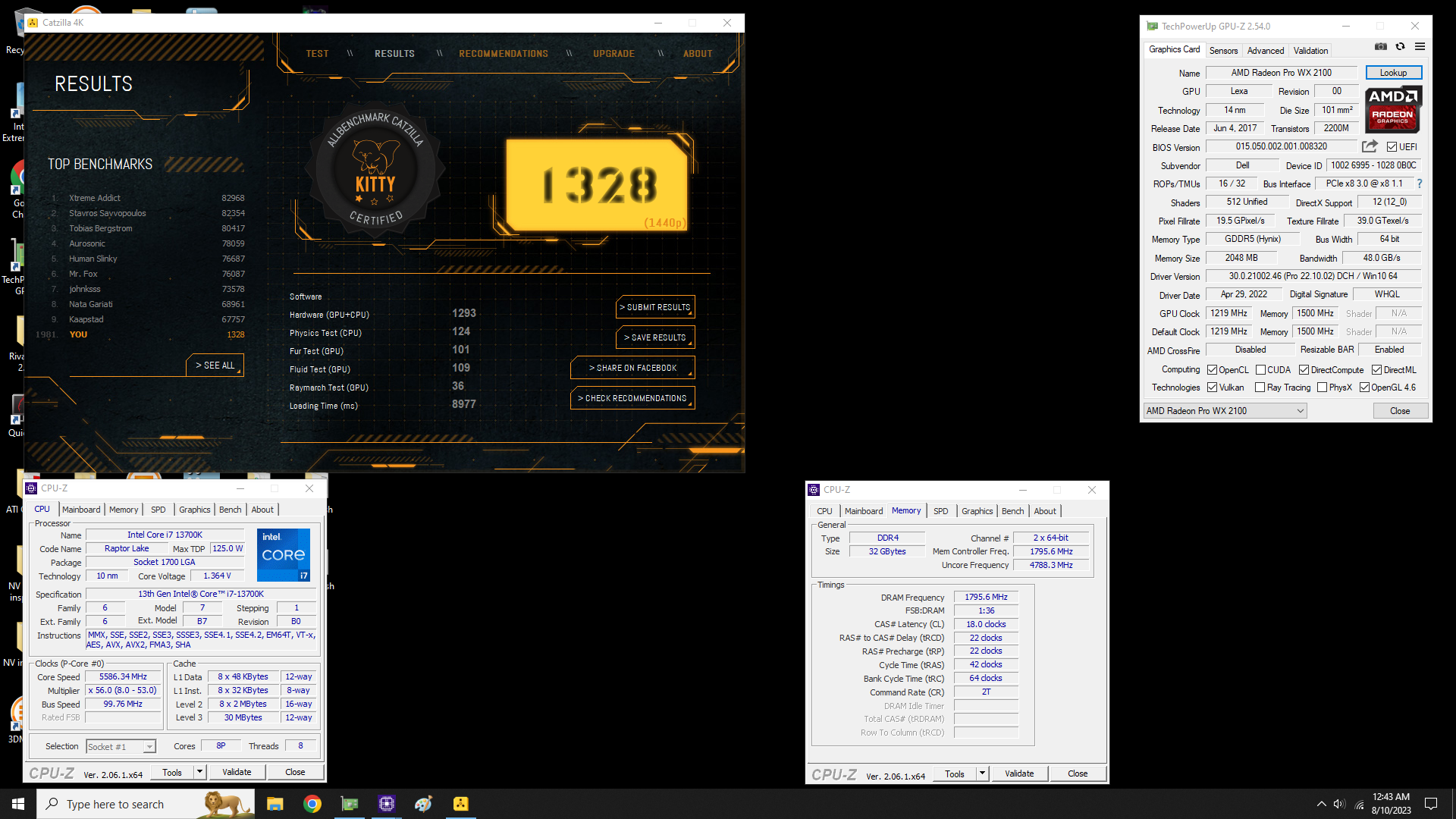The width and height of the screenshot is (1456, 819).
Task: Click the Windows search box
Action: pos(146,804)
